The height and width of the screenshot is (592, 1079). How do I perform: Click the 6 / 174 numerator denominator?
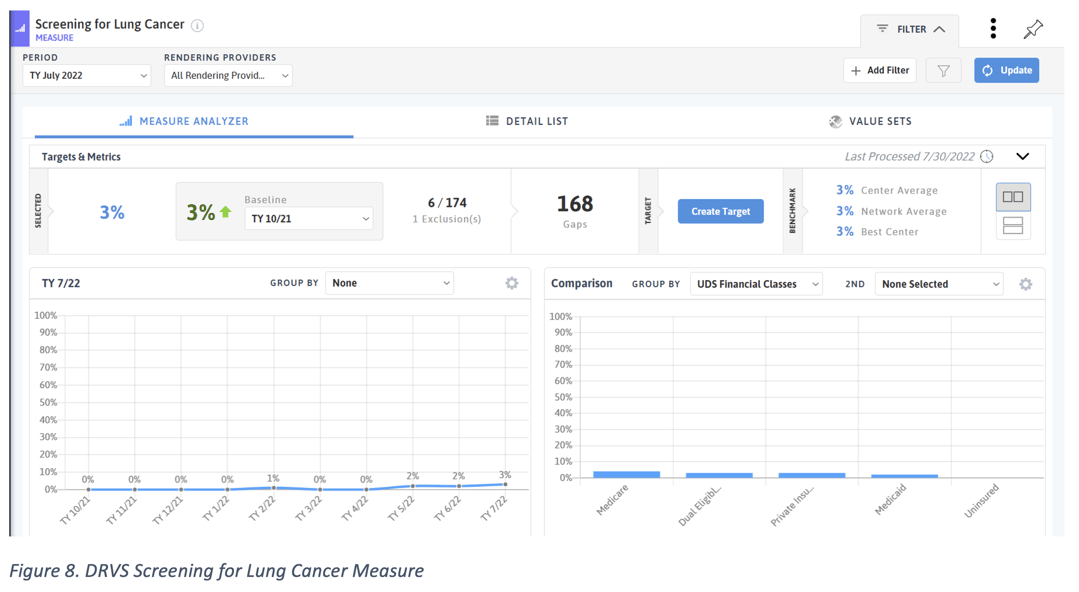(447, 203)
